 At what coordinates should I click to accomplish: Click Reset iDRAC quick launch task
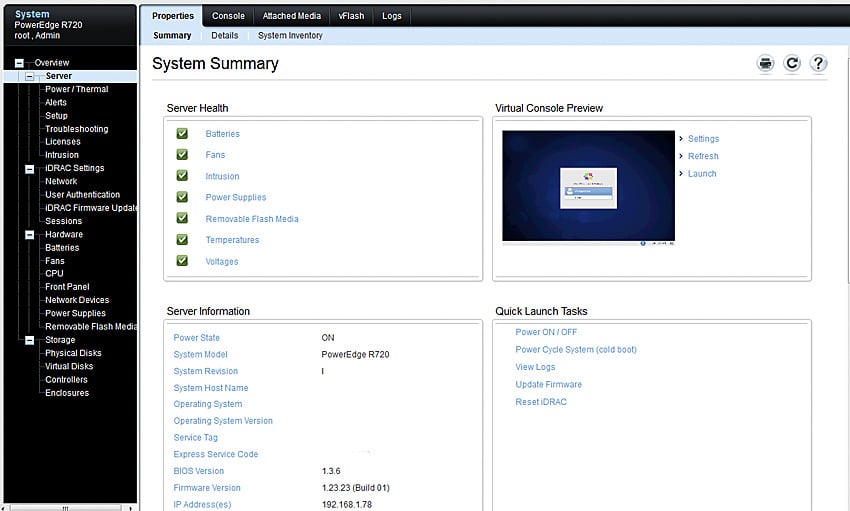pos(540,402)
